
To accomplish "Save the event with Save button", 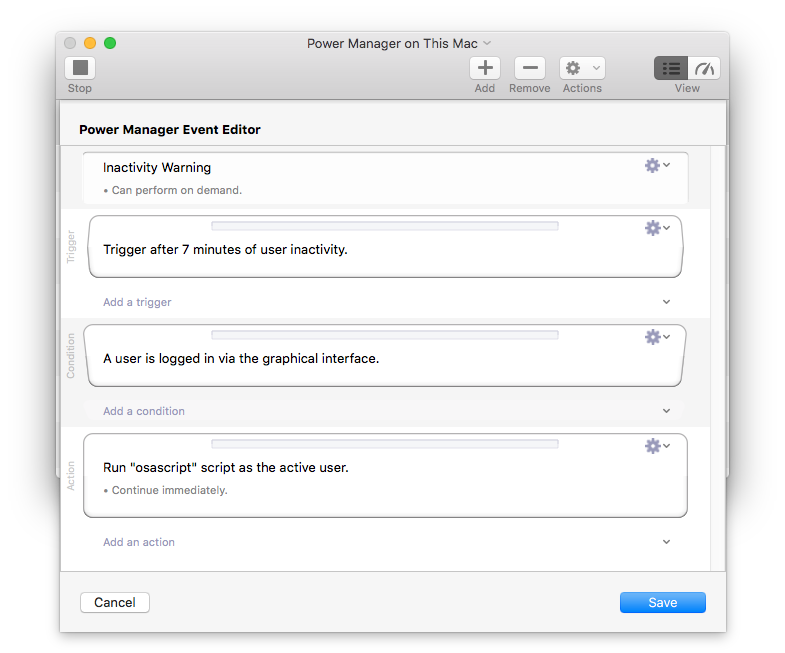I will click(663, 602).
